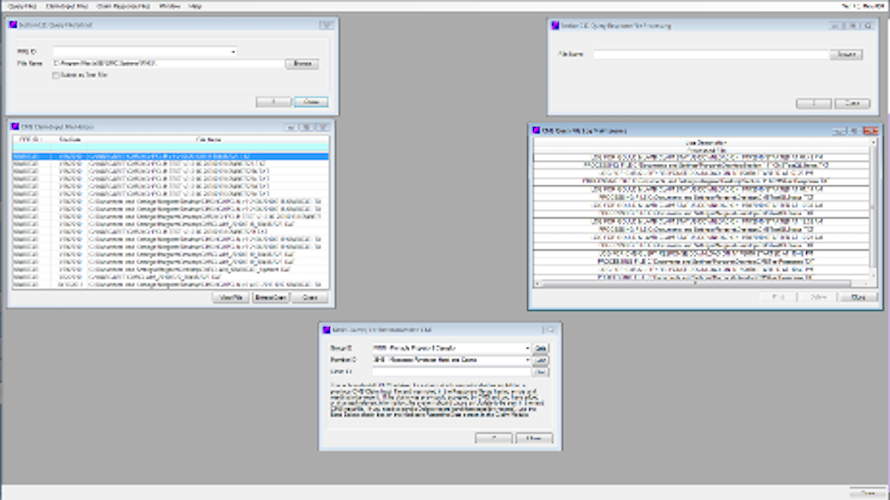Click the Query Response File Processing window icon
Screen dimensions: 890x500
[x=555, y=26]
